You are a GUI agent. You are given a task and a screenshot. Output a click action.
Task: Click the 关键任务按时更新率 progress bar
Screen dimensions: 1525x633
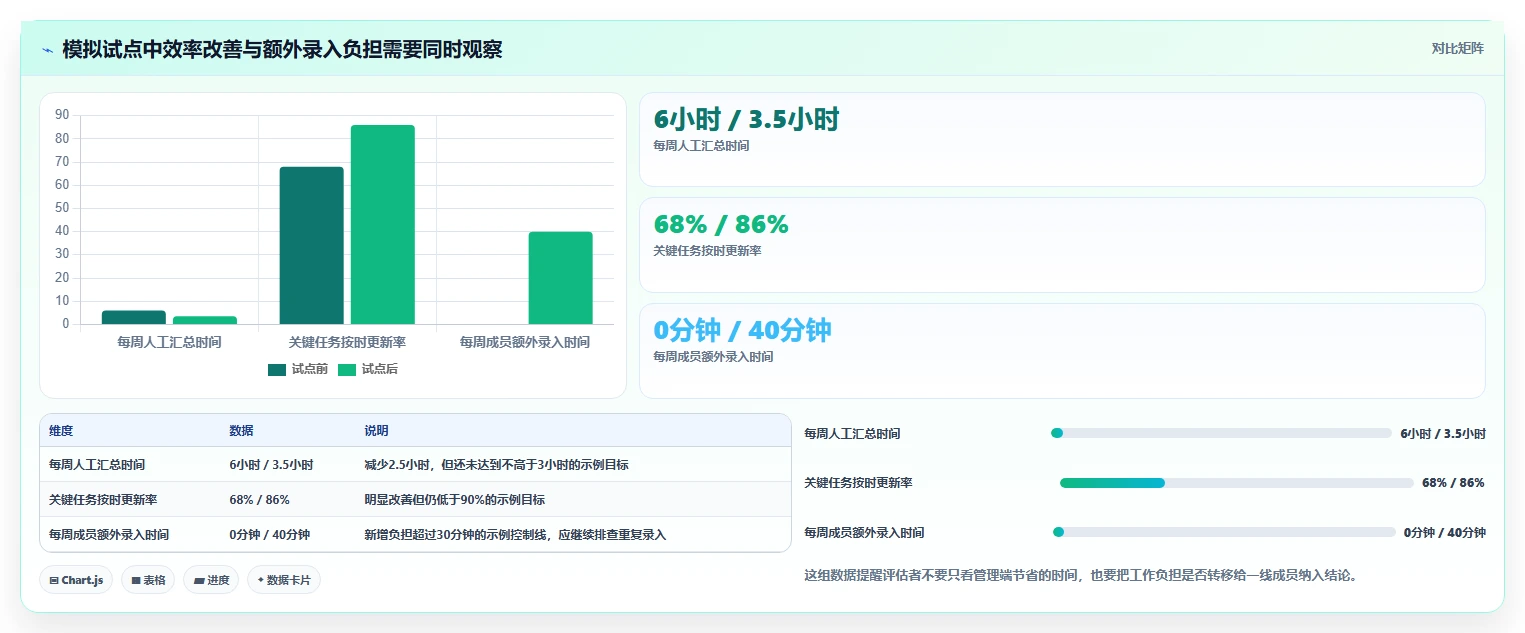1236,483
